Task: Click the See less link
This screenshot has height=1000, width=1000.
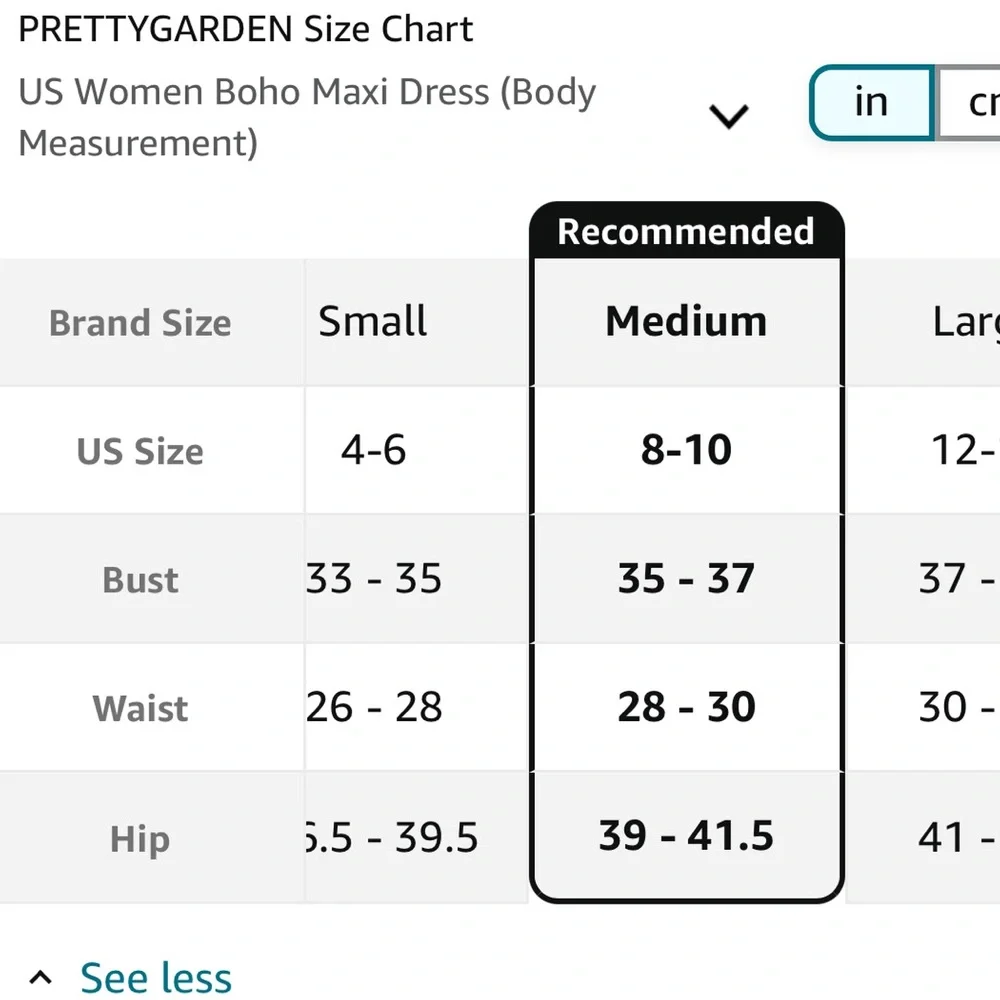Action: point(156,977)
